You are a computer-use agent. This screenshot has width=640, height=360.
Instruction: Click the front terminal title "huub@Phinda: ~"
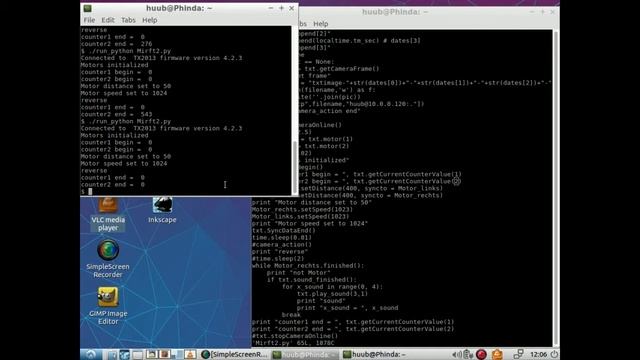click(179, 8)
